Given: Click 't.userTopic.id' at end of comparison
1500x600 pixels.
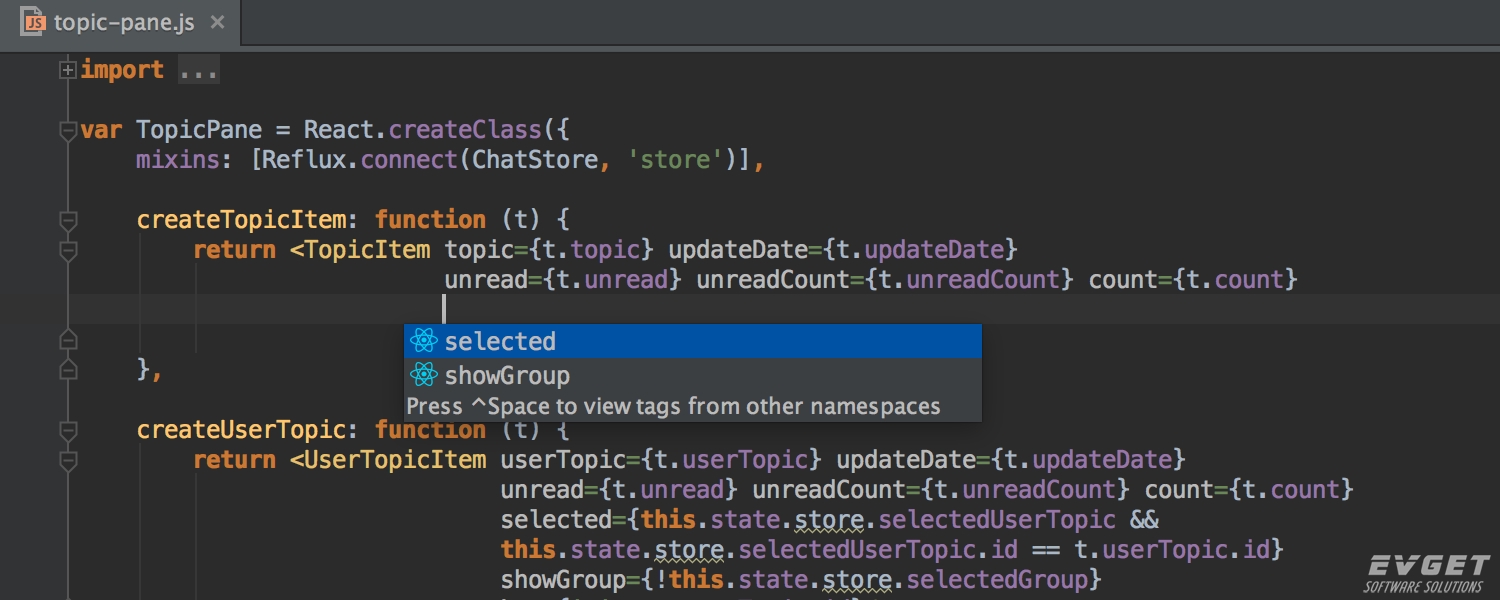Looking at the screenshot, I should pos(1172,550).
